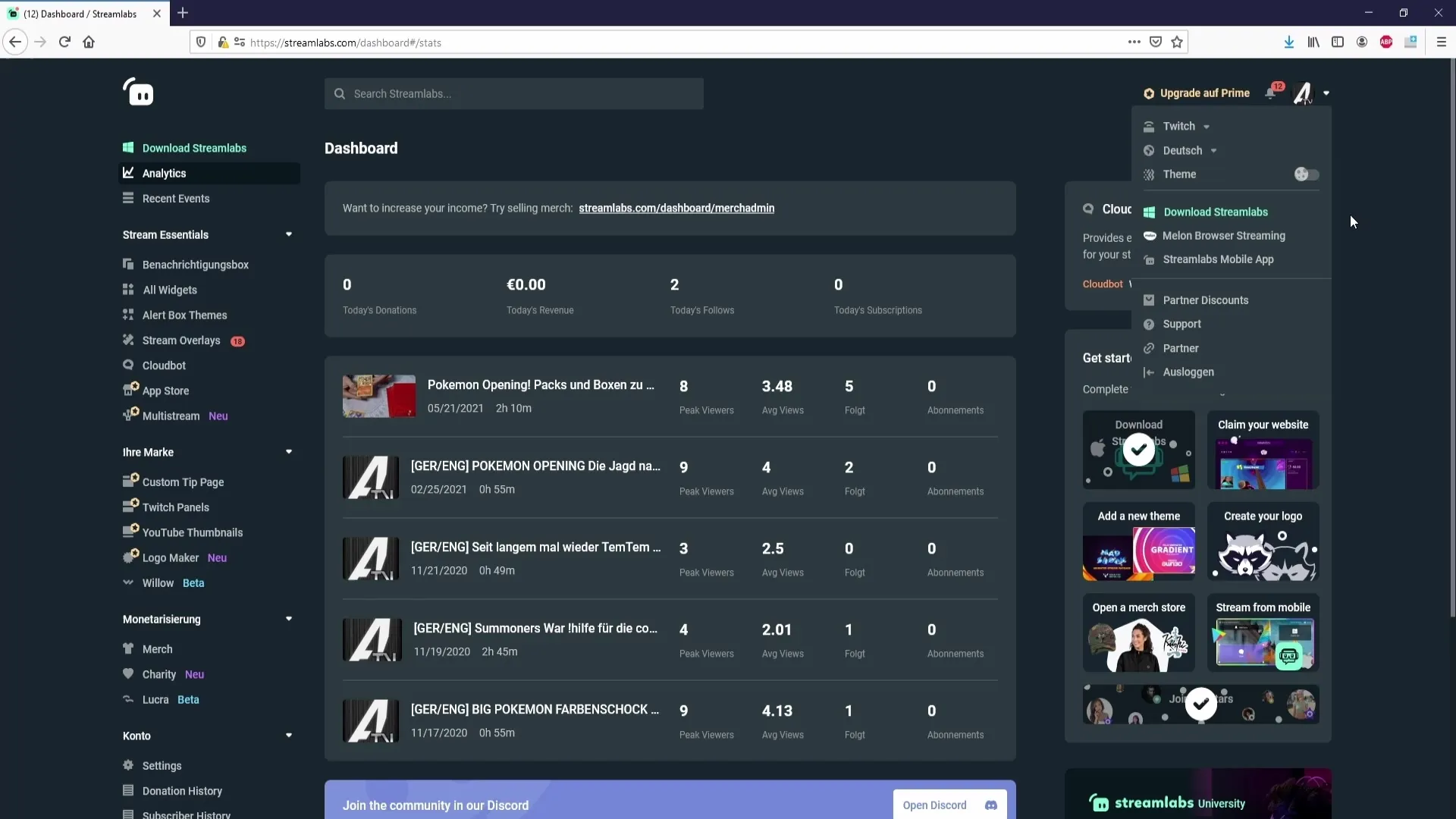Click the Recent Events list icon
Screen dimensions: 1456x819
pos(128,198)
